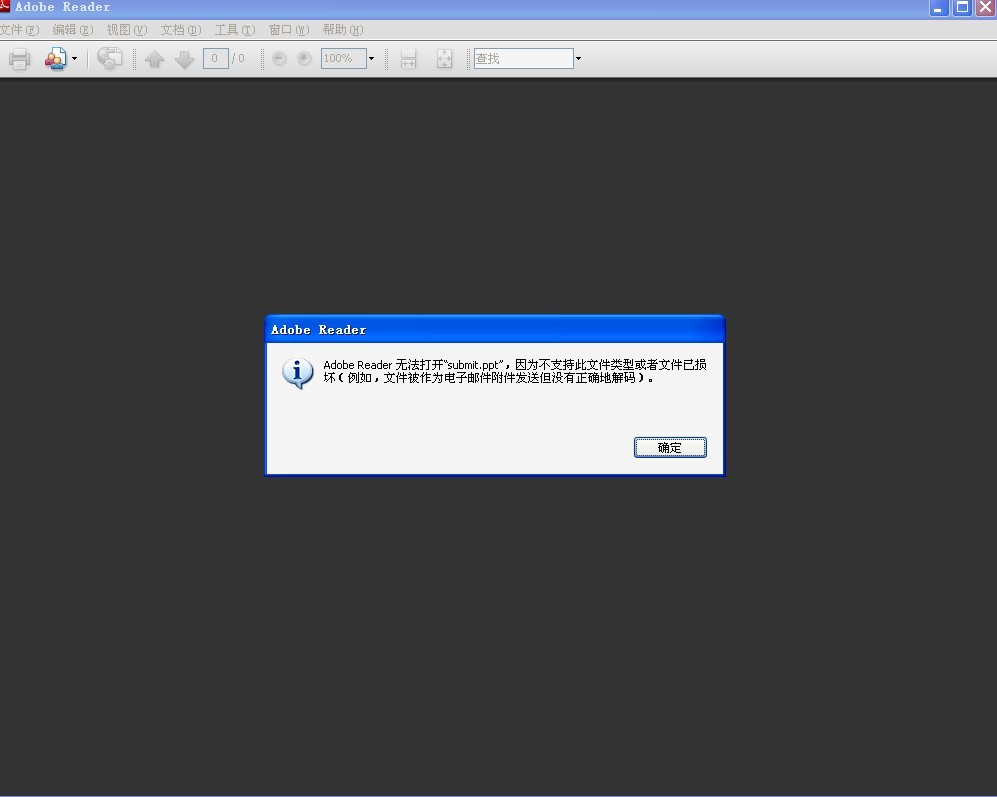The image size is (997, 797).
Task: Click the zoom out minus icon
Action: pos(279,59)
